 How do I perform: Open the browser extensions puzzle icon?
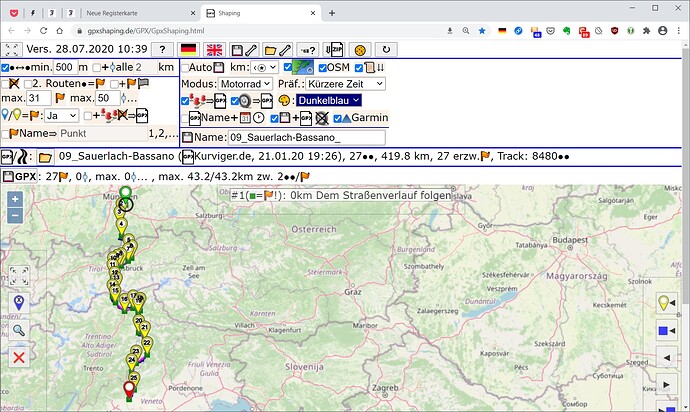click(x=646, y=31)
